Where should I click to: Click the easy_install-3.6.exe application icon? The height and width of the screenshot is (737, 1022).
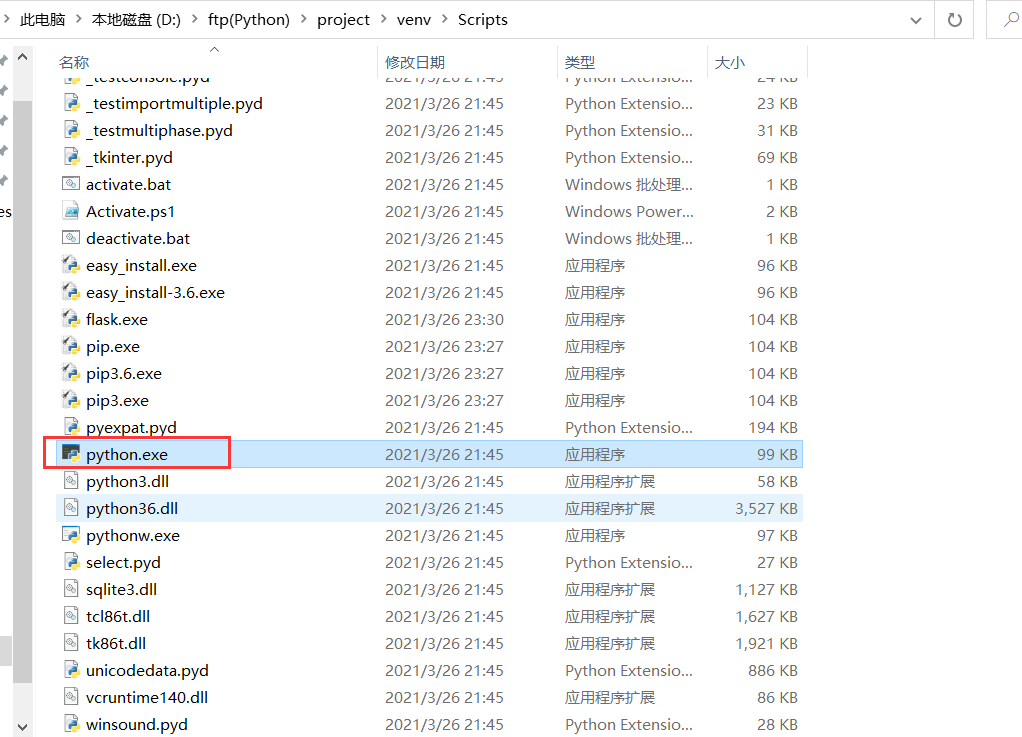(x=71, y=293)
